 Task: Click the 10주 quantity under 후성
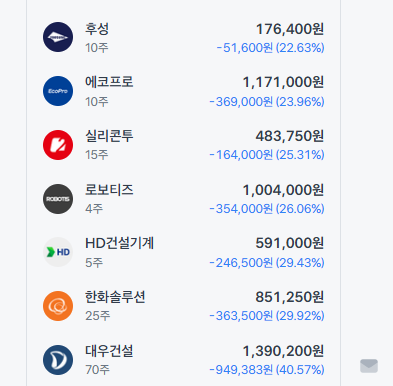pyautogui.click(x=97, y=48)
